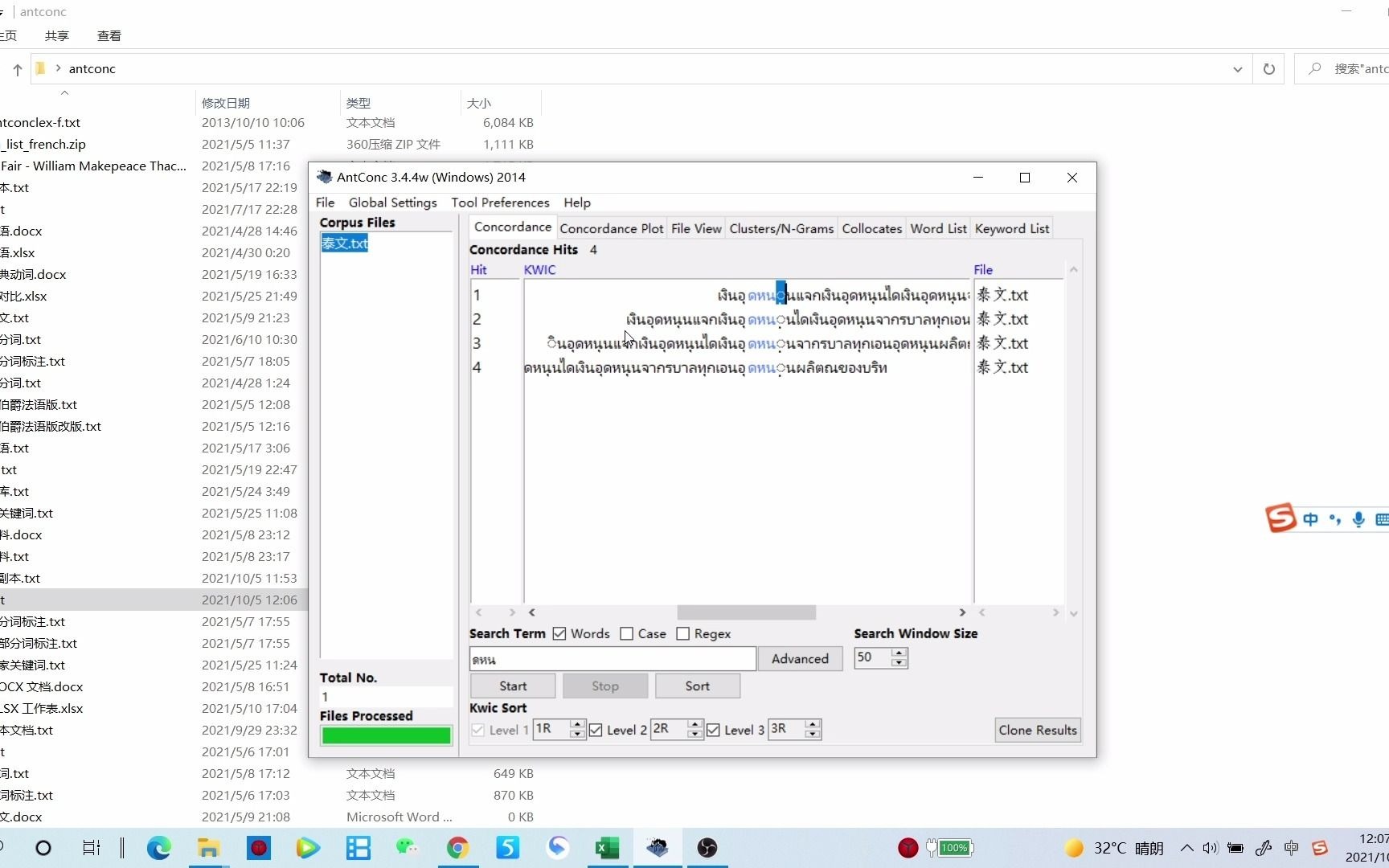Click the Sort button
The width and height of the screenshot is (1389, 868).
[698, 686]
